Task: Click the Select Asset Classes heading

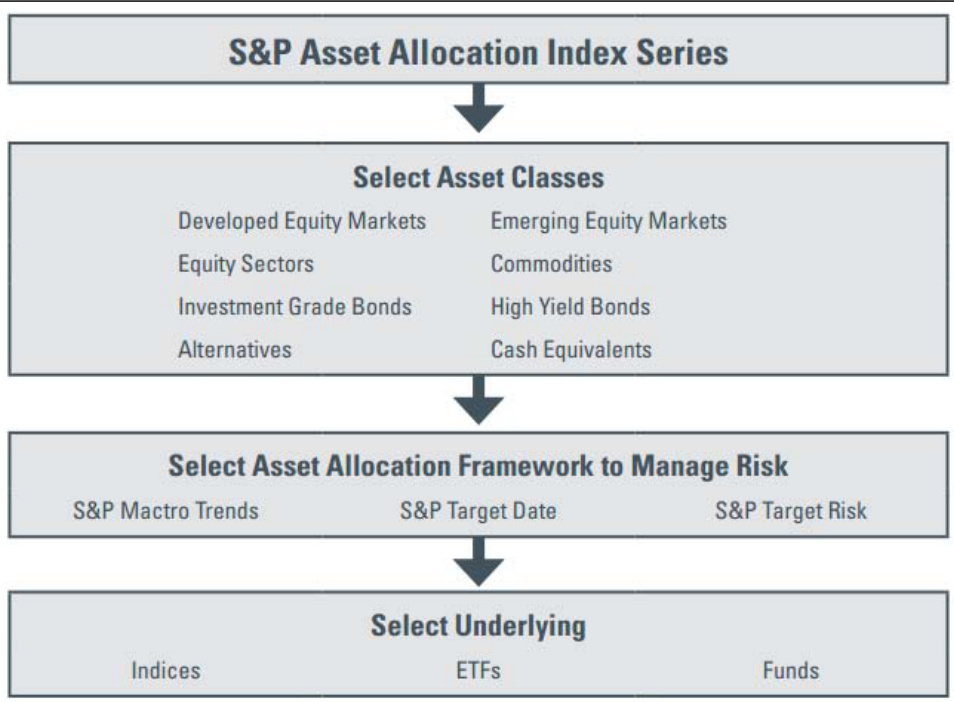Action: [478, 178]
